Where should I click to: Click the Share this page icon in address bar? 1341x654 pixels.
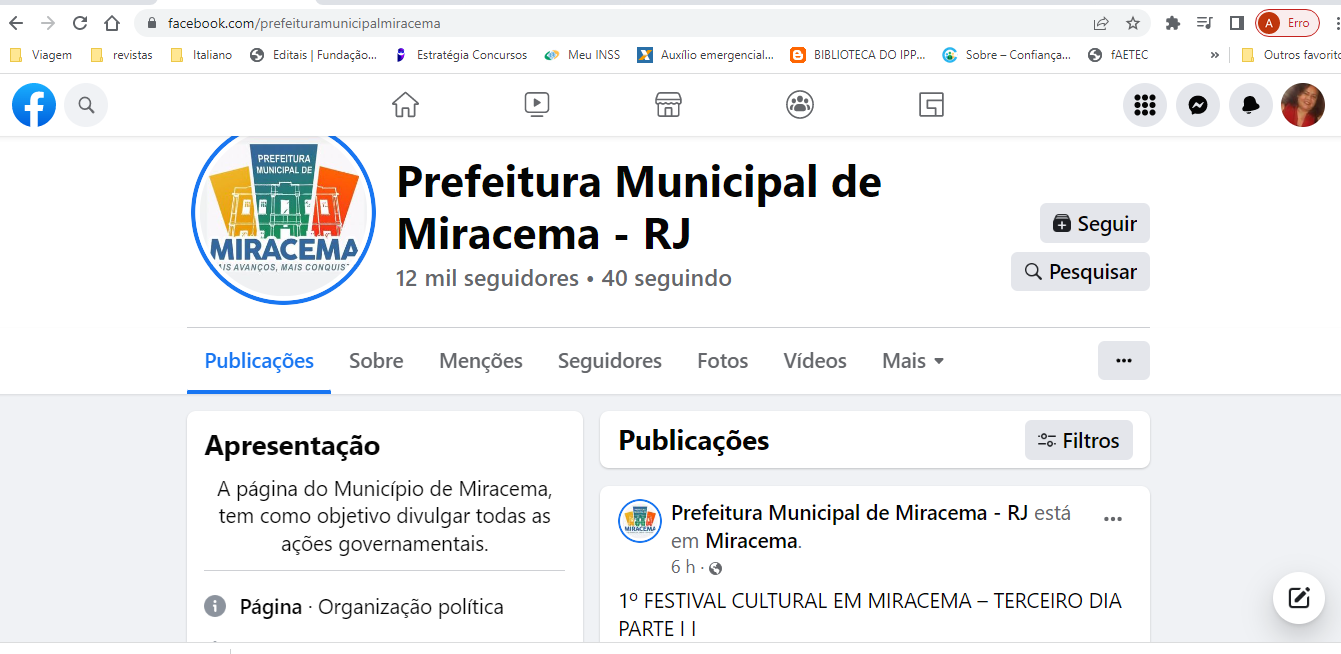[x=1101, y=23]
